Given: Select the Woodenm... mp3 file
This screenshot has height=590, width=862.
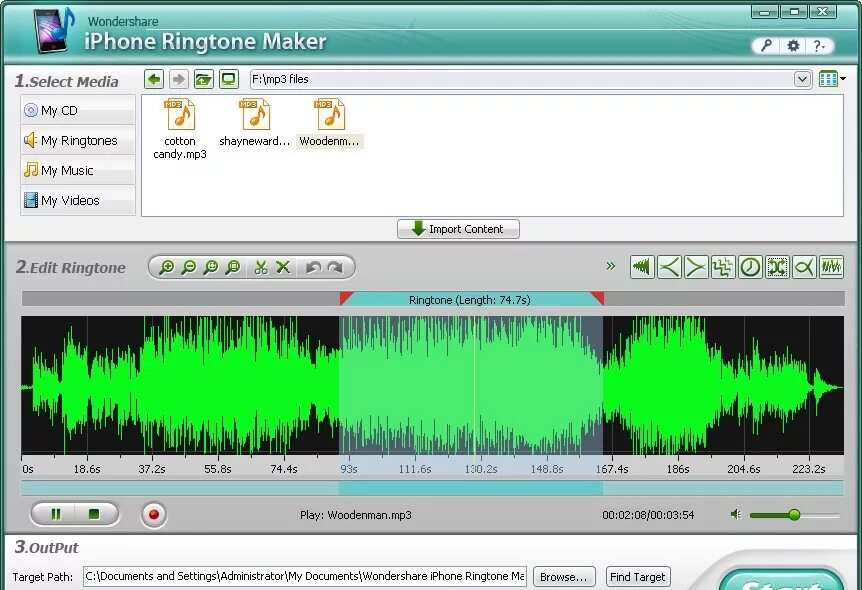Looking at the screenshot, I should point(329,123).
